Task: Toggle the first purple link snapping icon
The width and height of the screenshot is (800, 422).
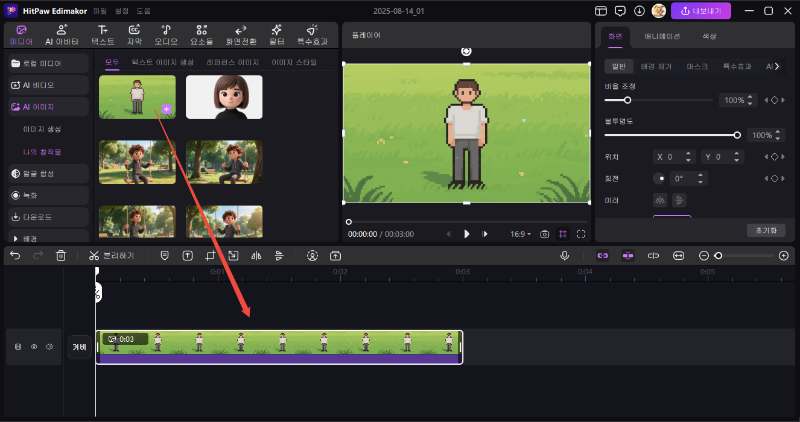Action: point(603,256)
